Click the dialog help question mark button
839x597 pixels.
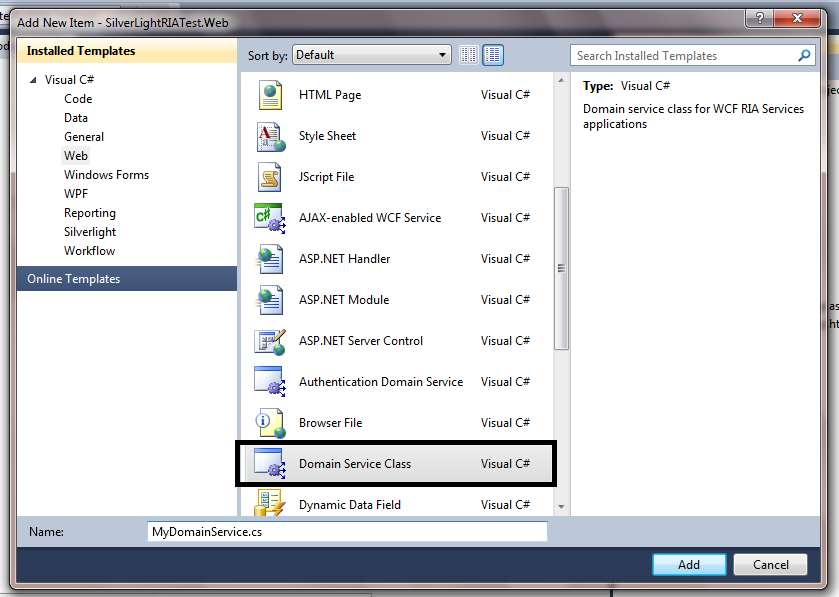coord(760,18)
